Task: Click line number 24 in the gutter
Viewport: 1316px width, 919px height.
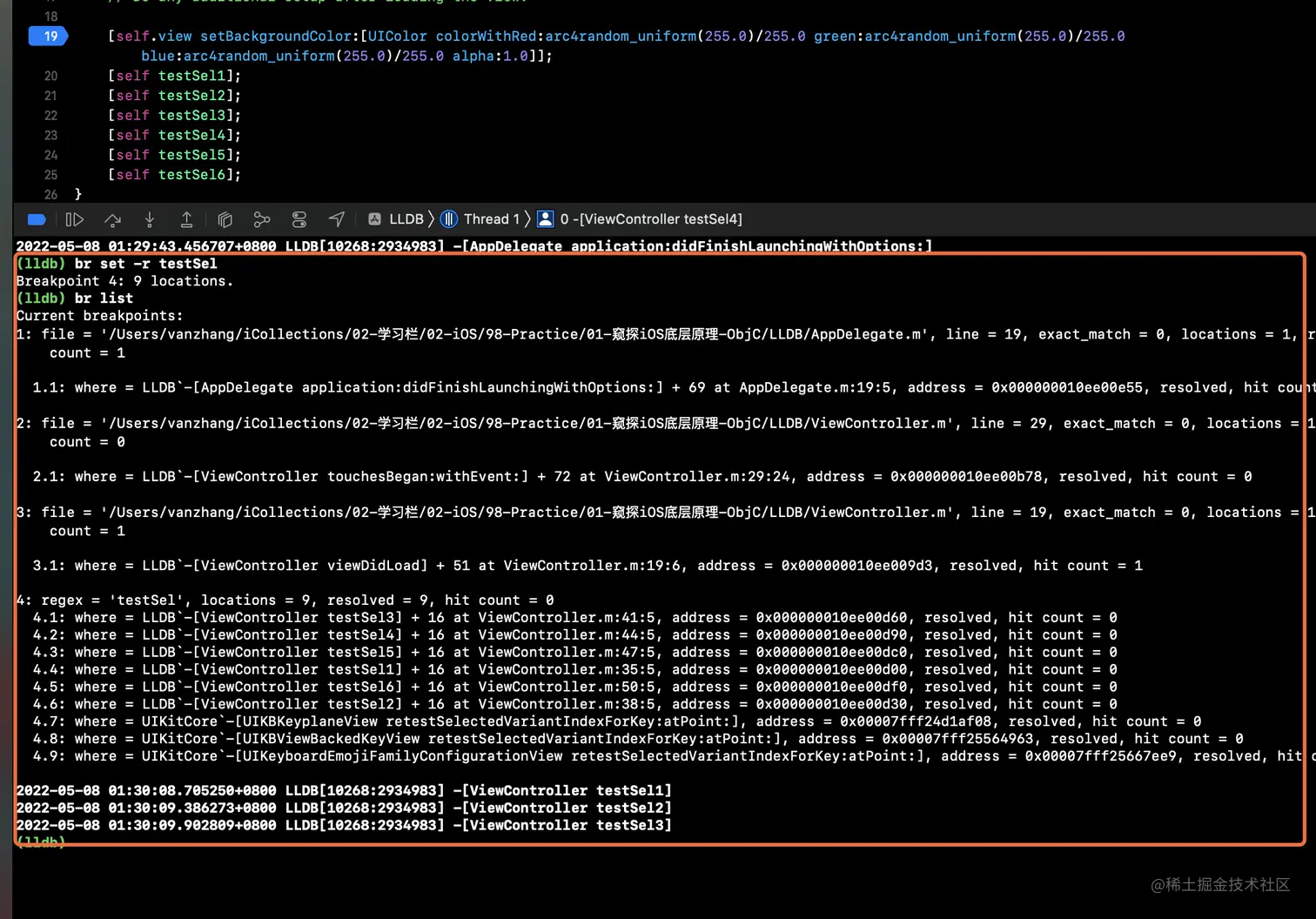Action: pos(50,155)
